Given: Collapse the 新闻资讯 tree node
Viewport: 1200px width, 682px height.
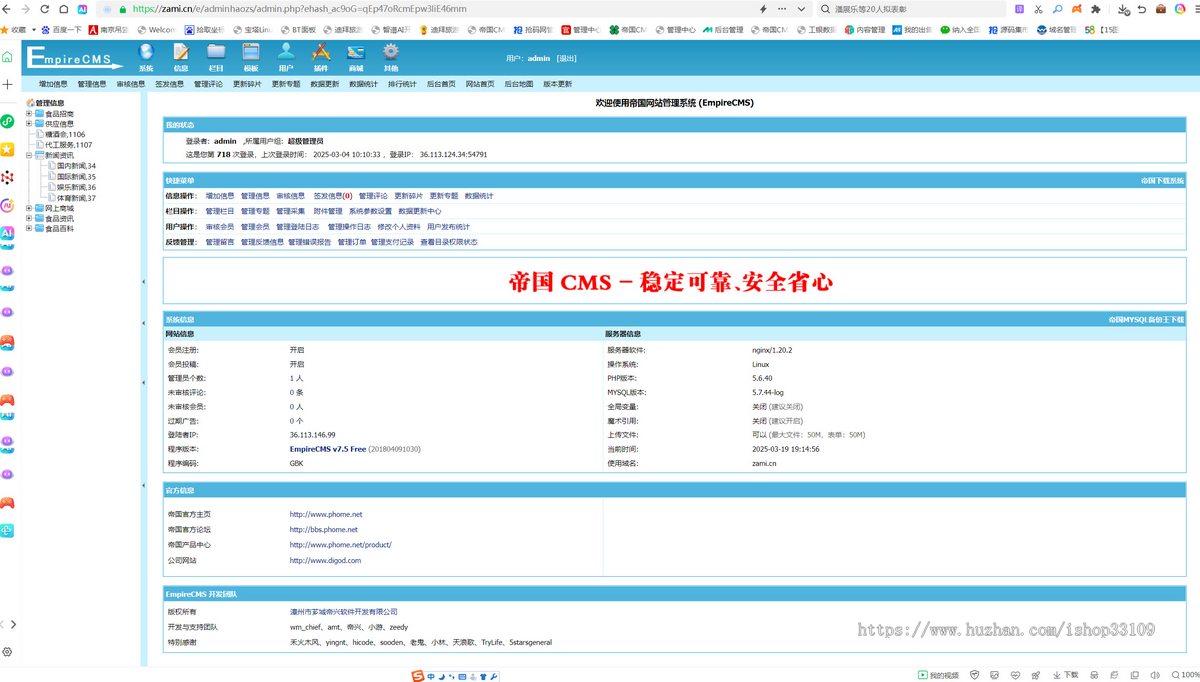Looking at the screenshot, I should point(29,156).
